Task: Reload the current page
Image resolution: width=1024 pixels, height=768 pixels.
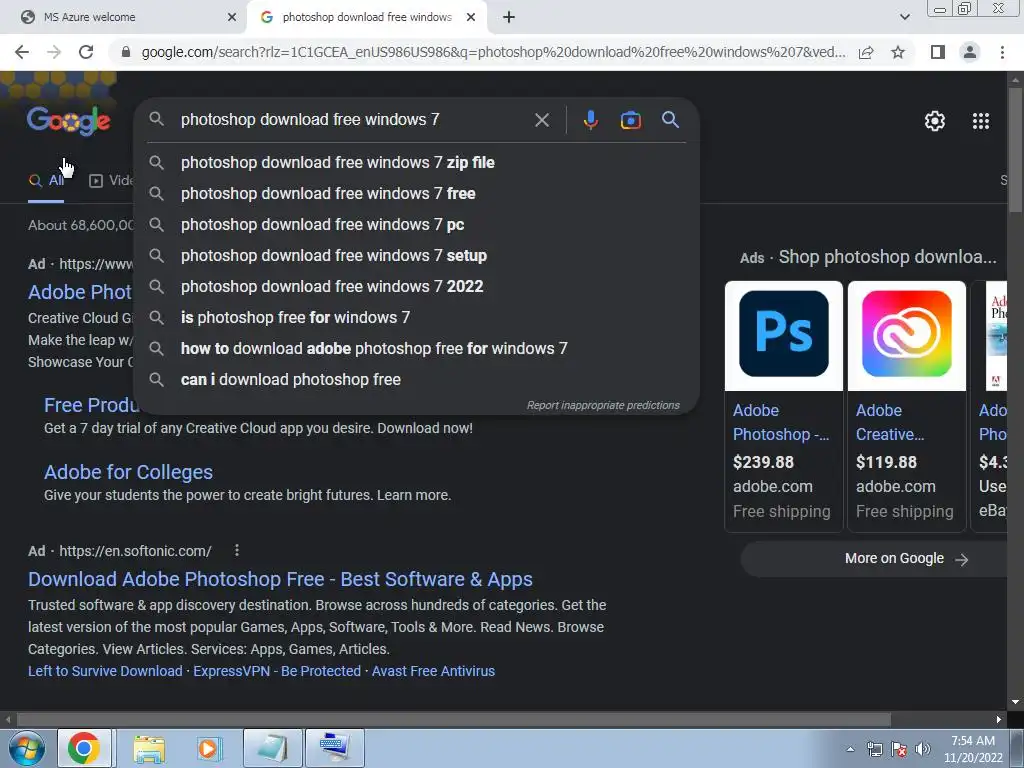Action: [86, 52]
